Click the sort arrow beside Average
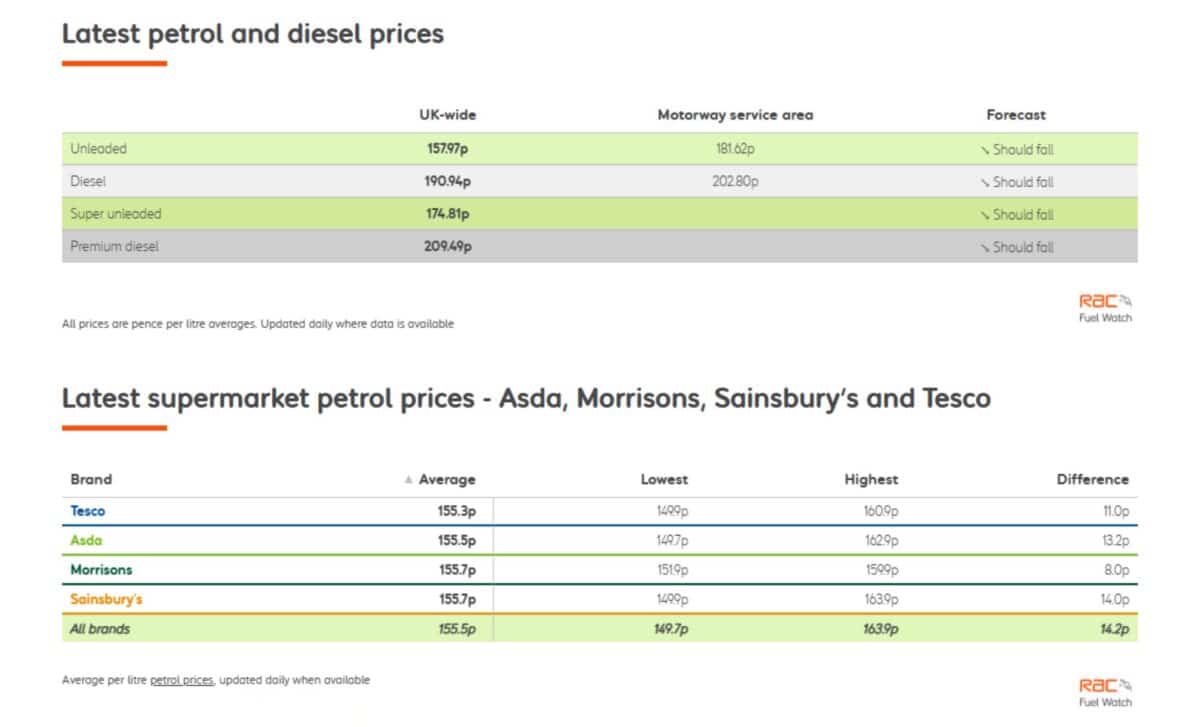The image size is (1200, 727). coord(408,480)
